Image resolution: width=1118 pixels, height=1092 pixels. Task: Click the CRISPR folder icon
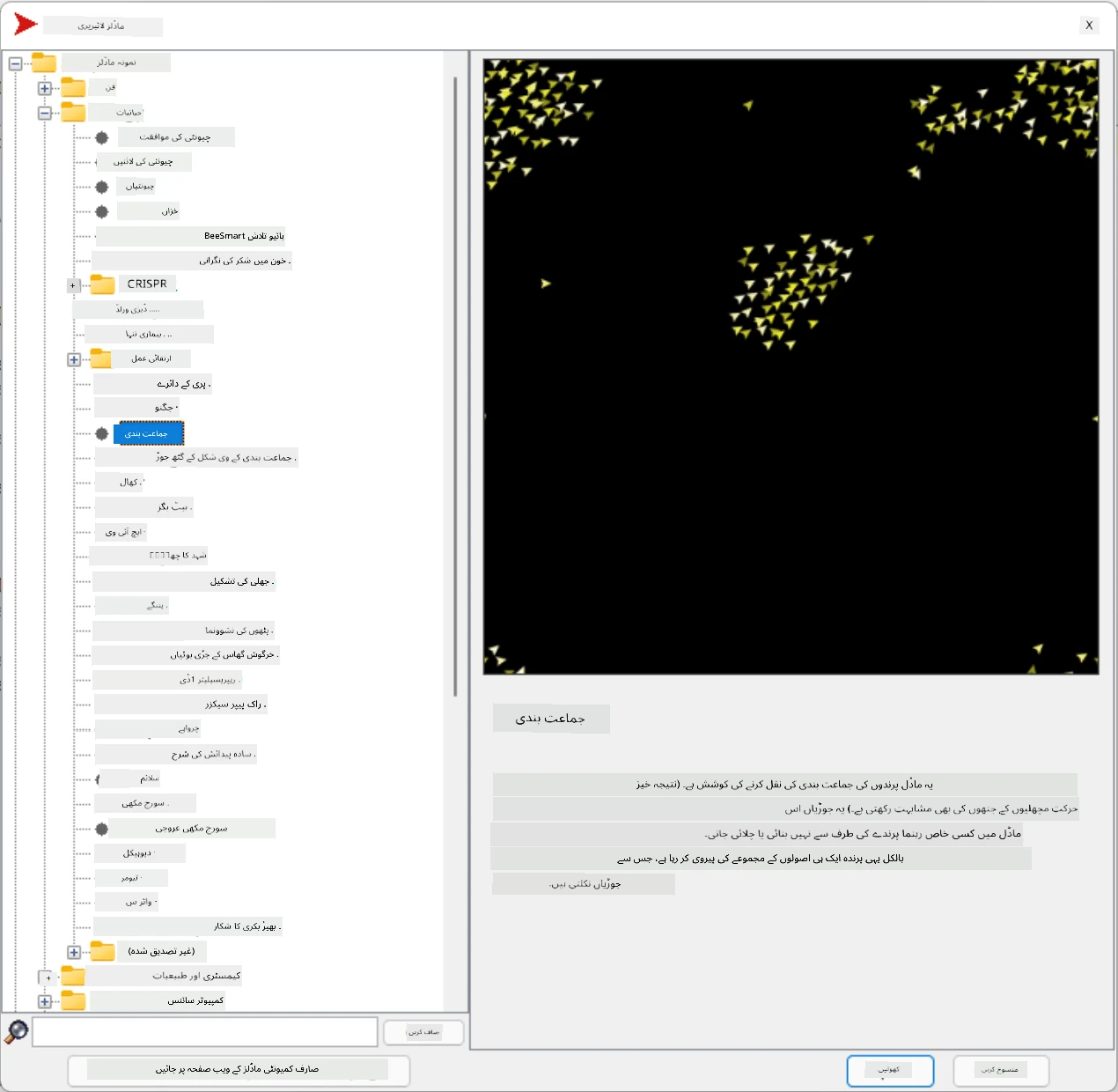click(x=102, y=284)
